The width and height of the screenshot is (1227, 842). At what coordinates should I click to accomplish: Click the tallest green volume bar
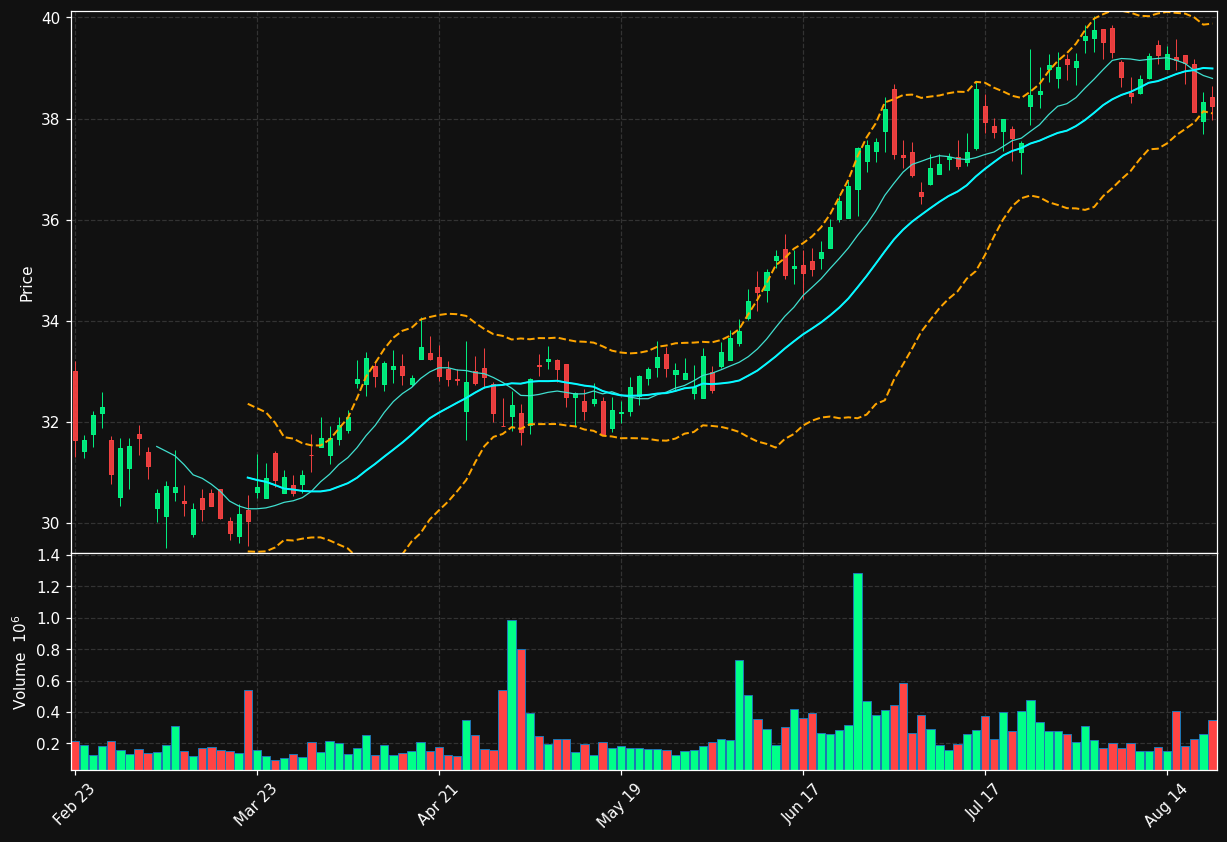pyautogui.click(x=857, y=671)
